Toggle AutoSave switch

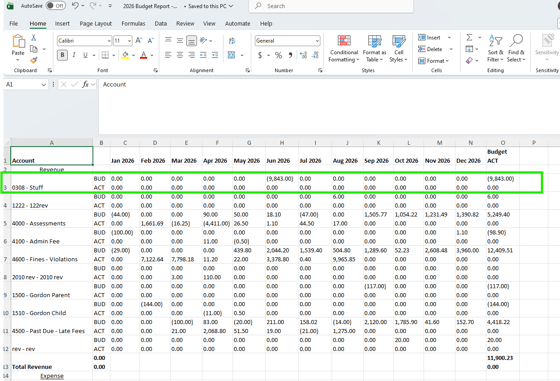point(56,6)
